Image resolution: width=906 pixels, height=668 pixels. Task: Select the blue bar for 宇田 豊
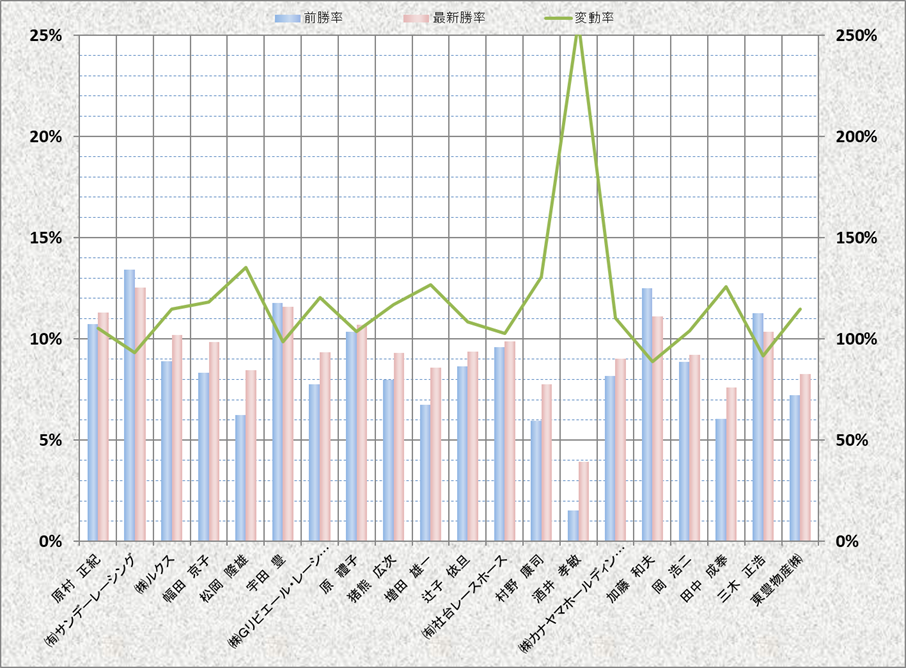click(x=277, y=422)
